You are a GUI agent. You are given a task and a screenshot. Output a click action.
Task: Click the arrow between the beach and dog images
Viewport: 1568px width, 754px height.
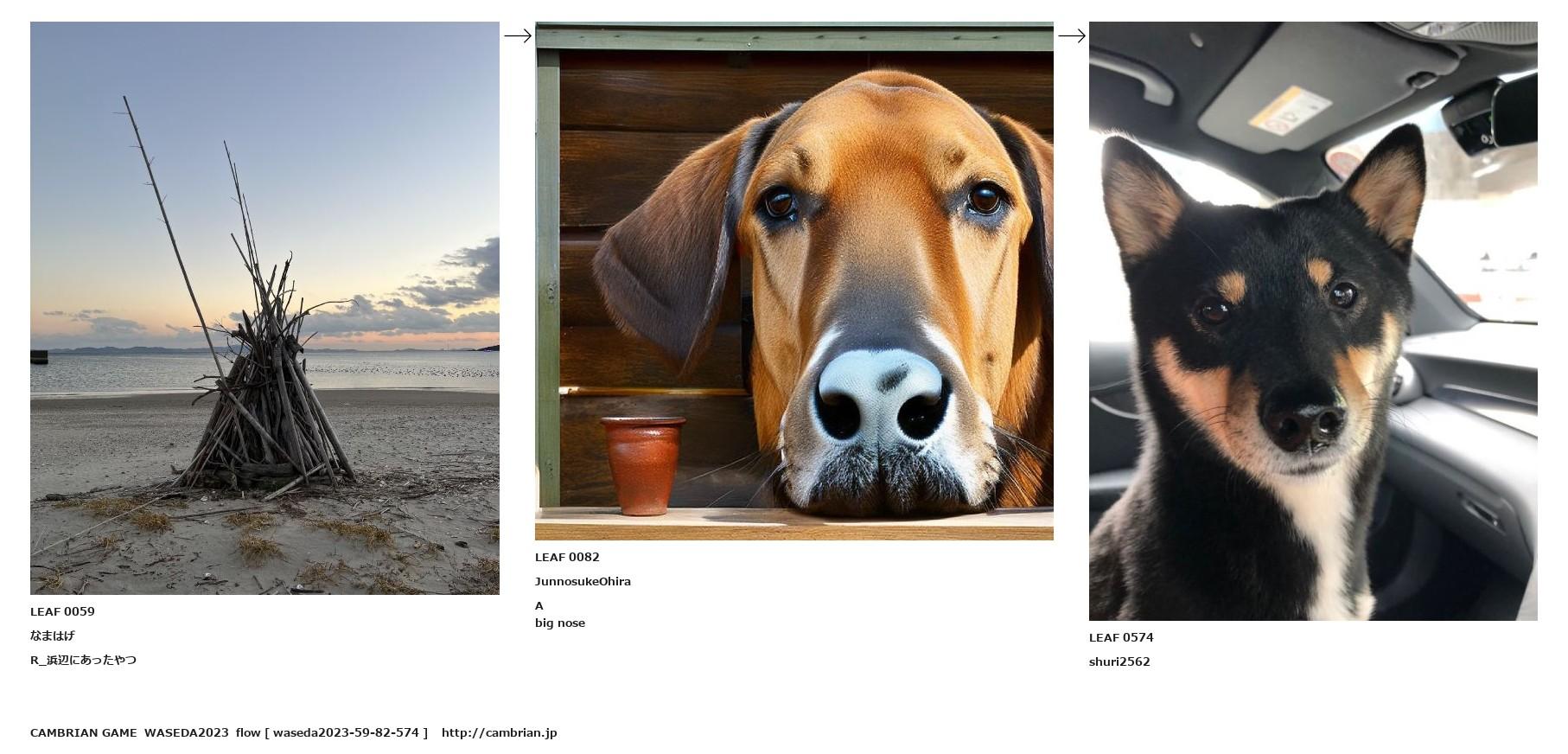[518, 35]
